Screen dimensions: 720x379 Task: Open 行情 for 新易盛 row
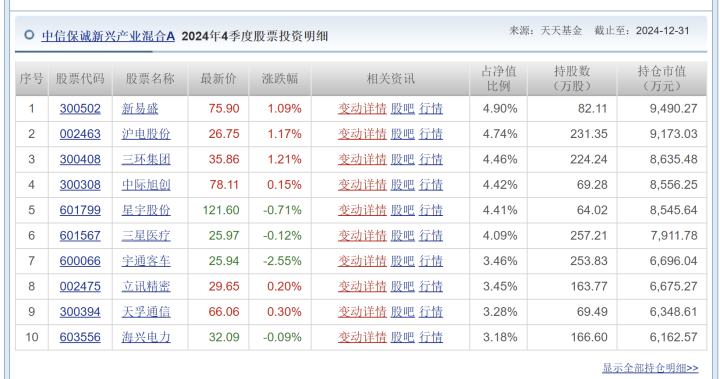tap(431, 108)
